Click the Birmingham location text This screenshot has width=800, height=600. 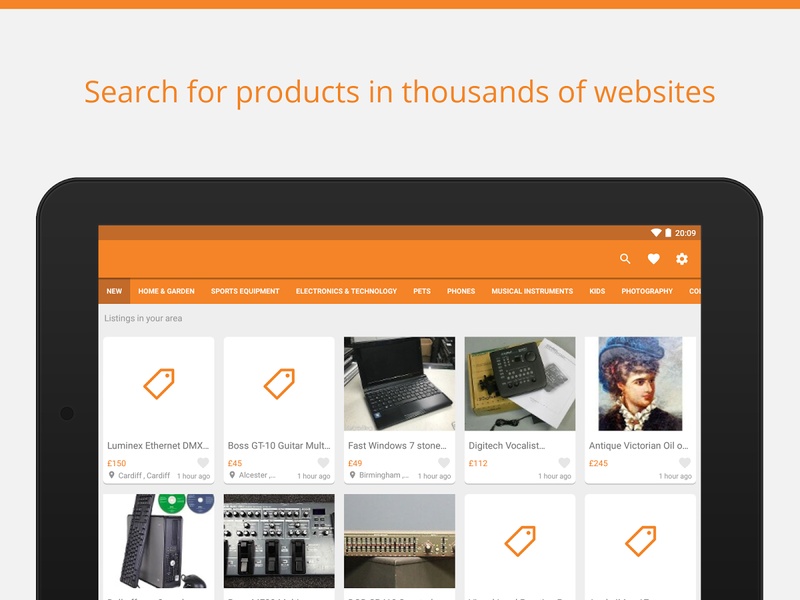coord(384,476)
